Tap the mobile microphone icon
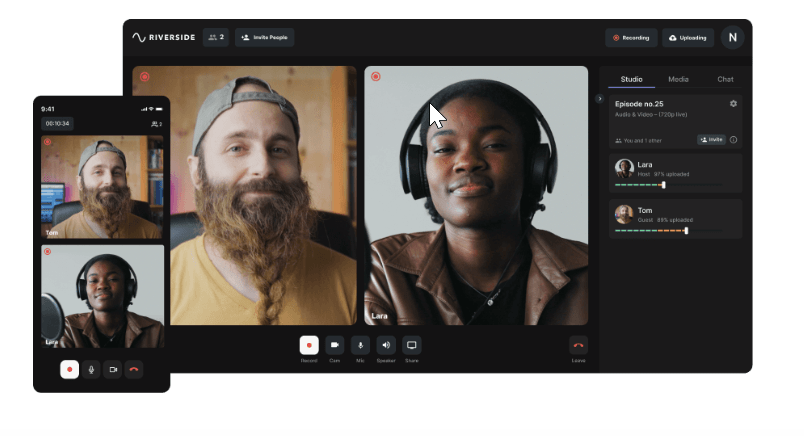Viewport: 804px width, 436px height. tap(91, 369)
